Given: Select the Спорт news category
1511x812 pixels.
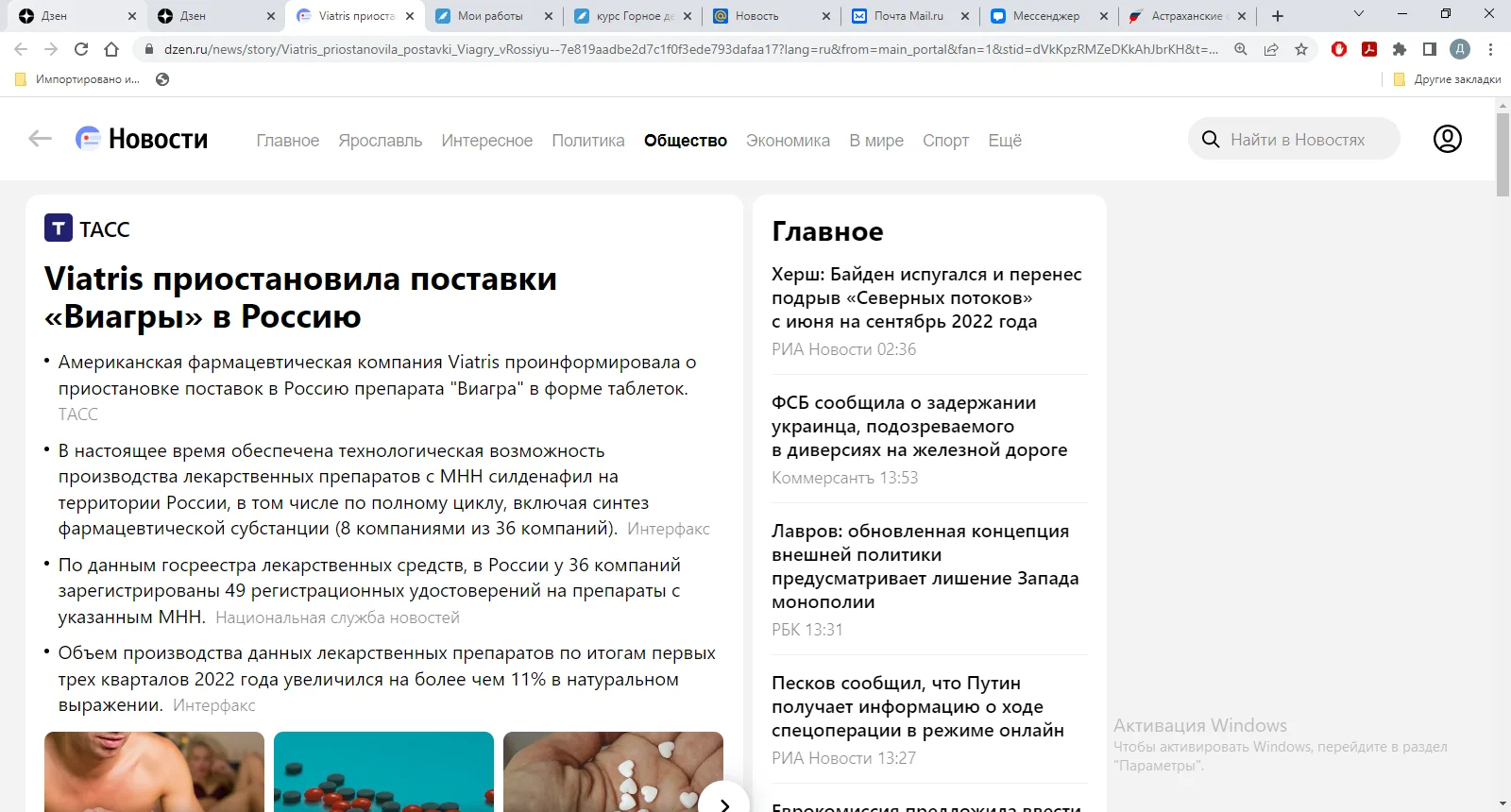Looking at the screenshot, I should 946,141.
